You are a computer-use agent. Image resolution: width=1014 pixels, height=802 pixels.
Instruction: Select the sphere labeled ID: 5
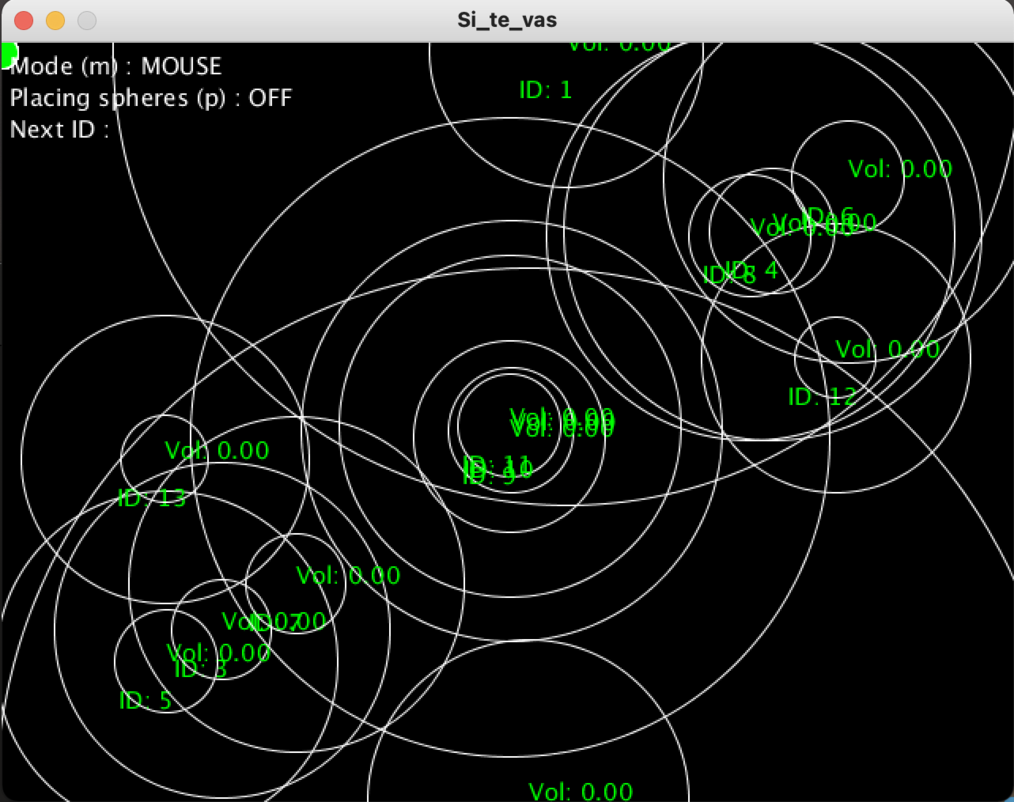145,700
